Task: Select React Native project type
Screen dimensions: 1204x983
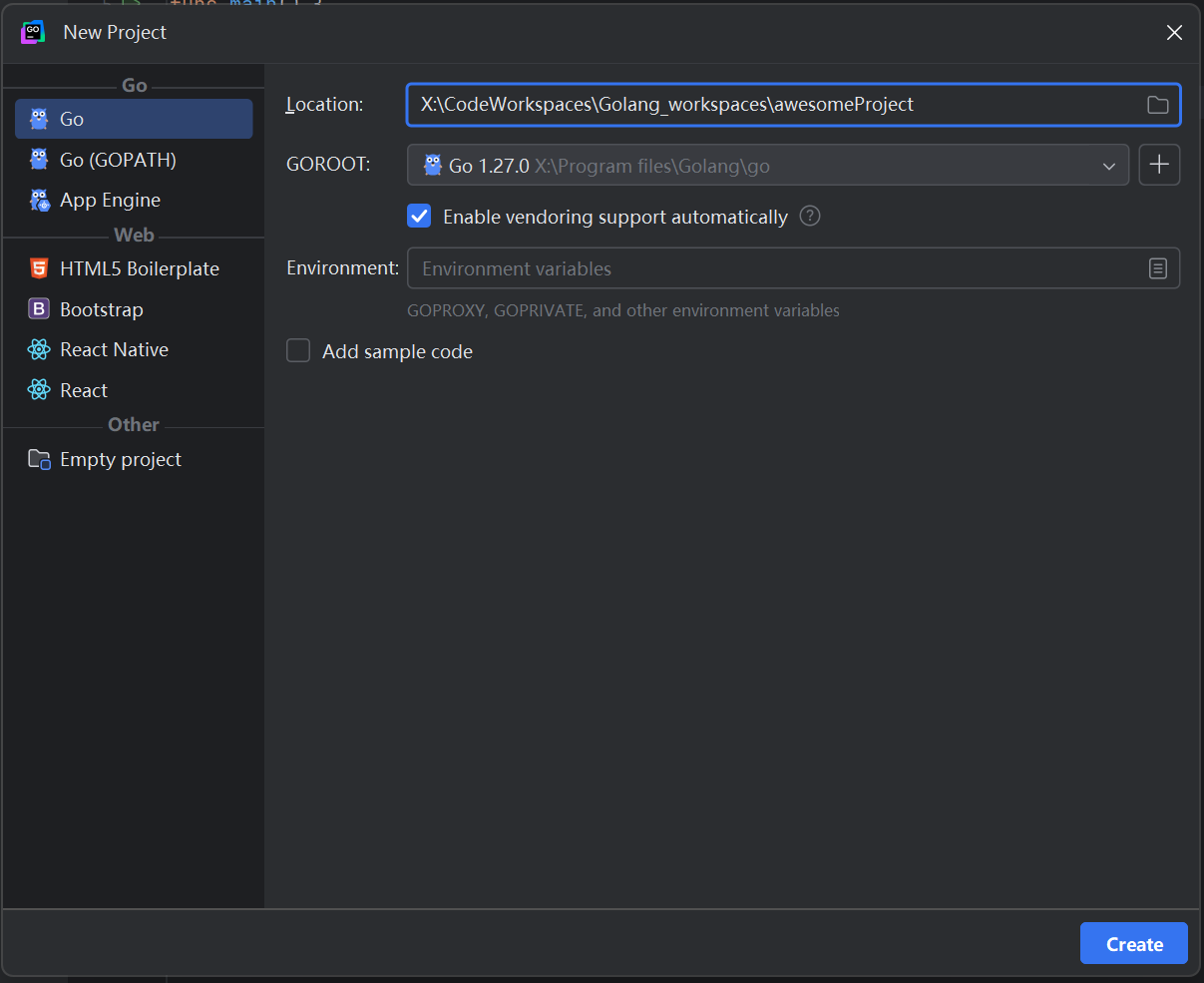Action: point(134,349)
